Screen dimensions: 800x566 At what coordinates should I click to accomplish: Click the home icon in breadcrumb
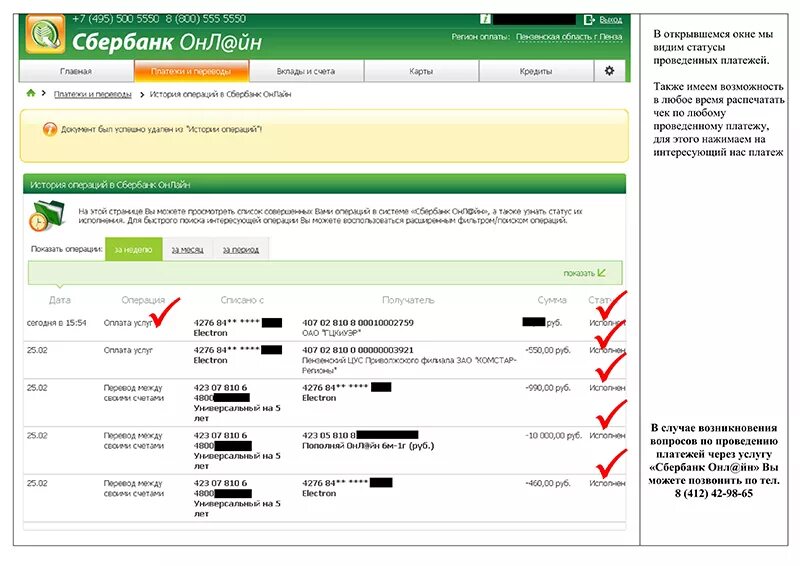tap(31, 93)
